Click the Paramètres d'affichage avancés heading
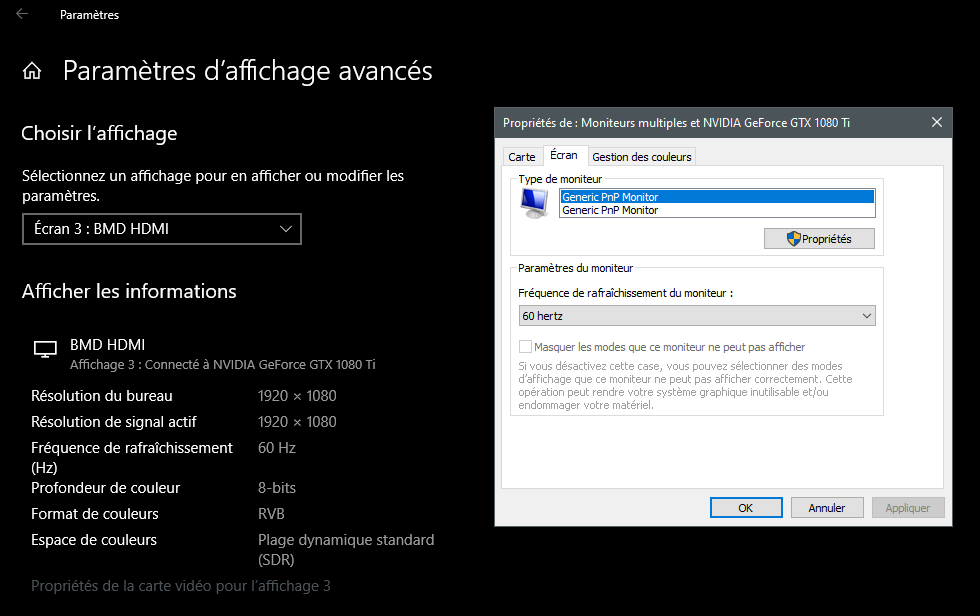Screen dimensions: 980x616 click(x=248, y=71)
